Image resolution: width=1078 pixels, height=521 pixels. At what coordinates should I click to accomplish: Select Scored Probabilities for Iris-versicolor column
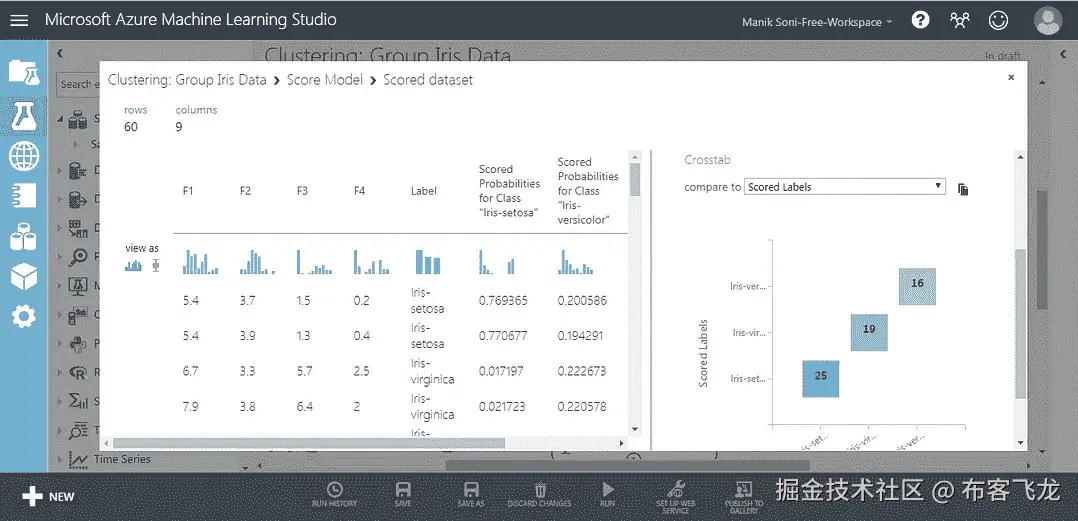click(x=588, y=191)
